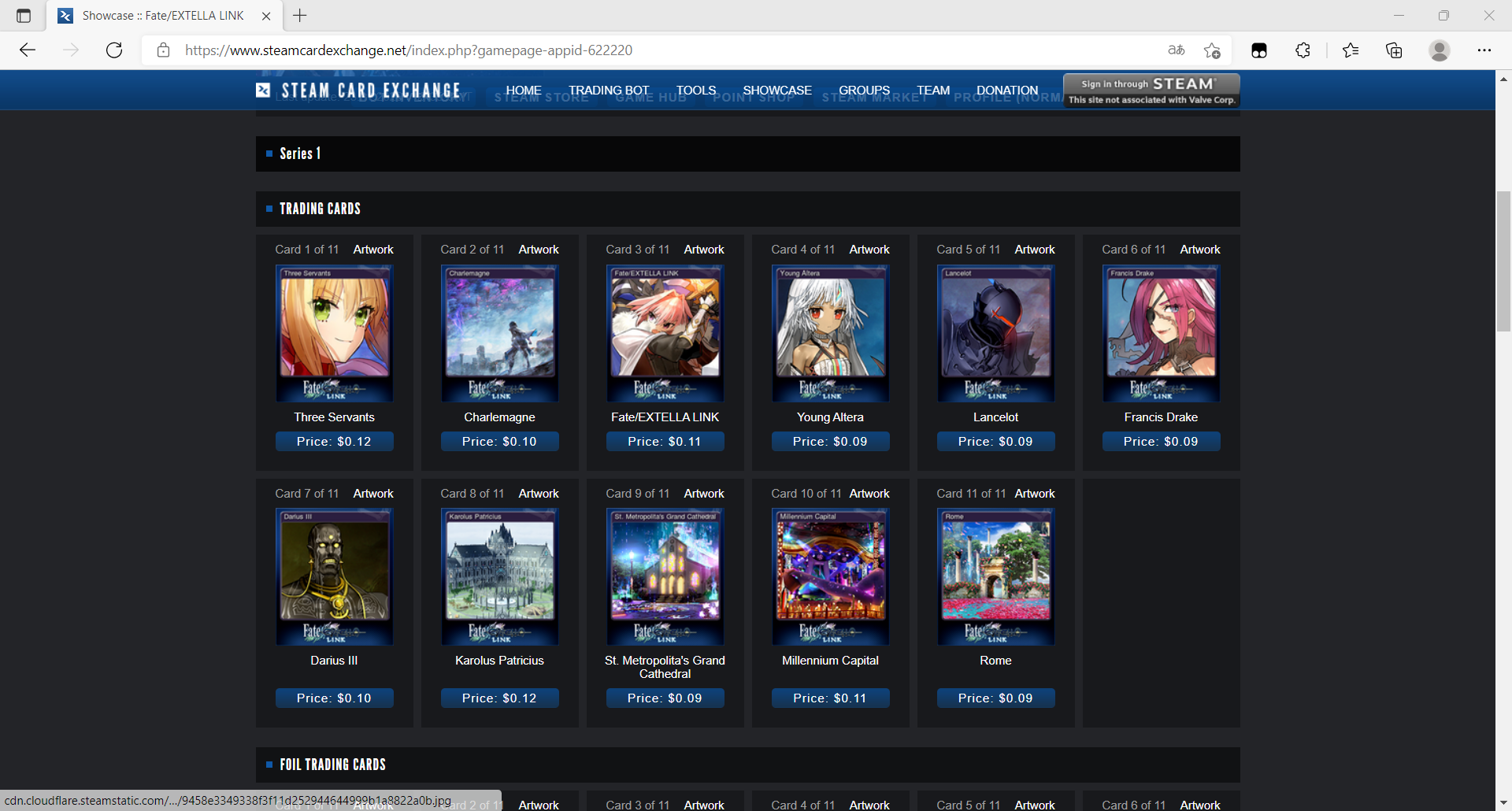
Task: Click Darius III Price $0.10 button
Action: pyautogui.click(x=335, y=698)
